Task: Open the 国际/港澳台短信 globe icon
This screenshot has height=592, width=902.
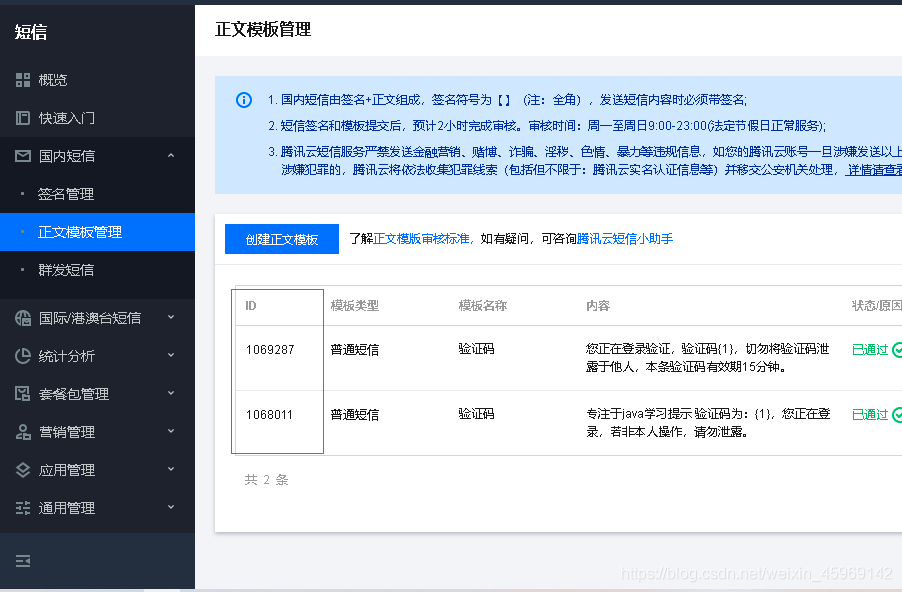Action: coord(22,317)
